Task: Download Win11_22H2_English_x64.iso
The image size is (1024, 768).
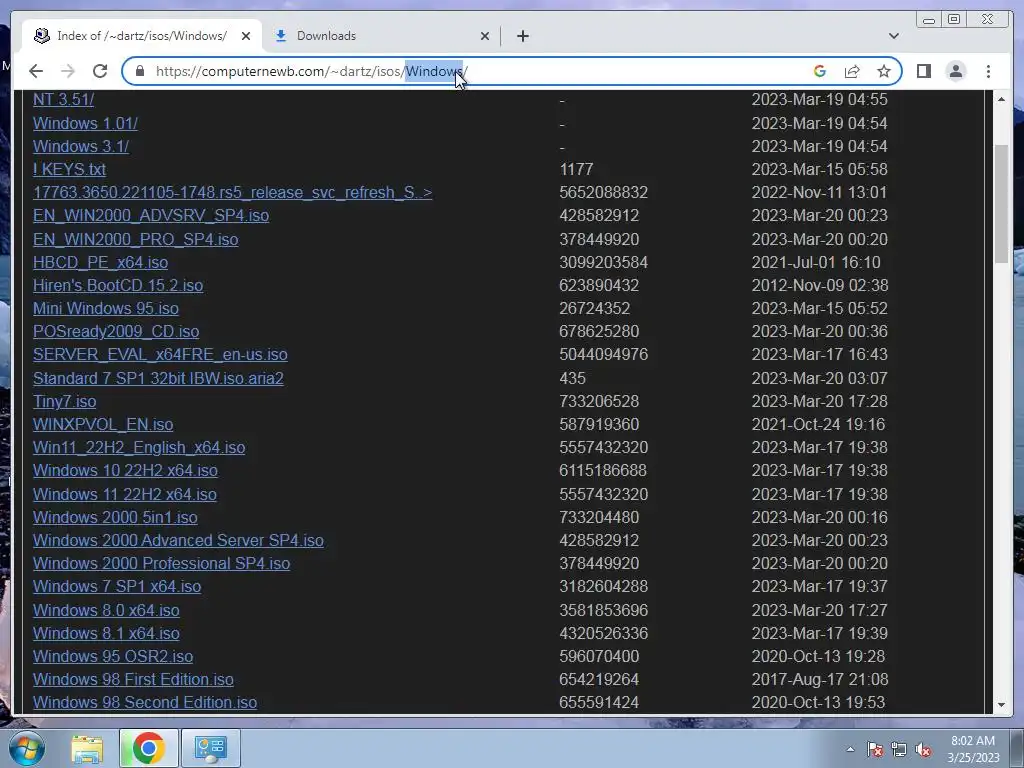Action: click(x=139, y=447)
